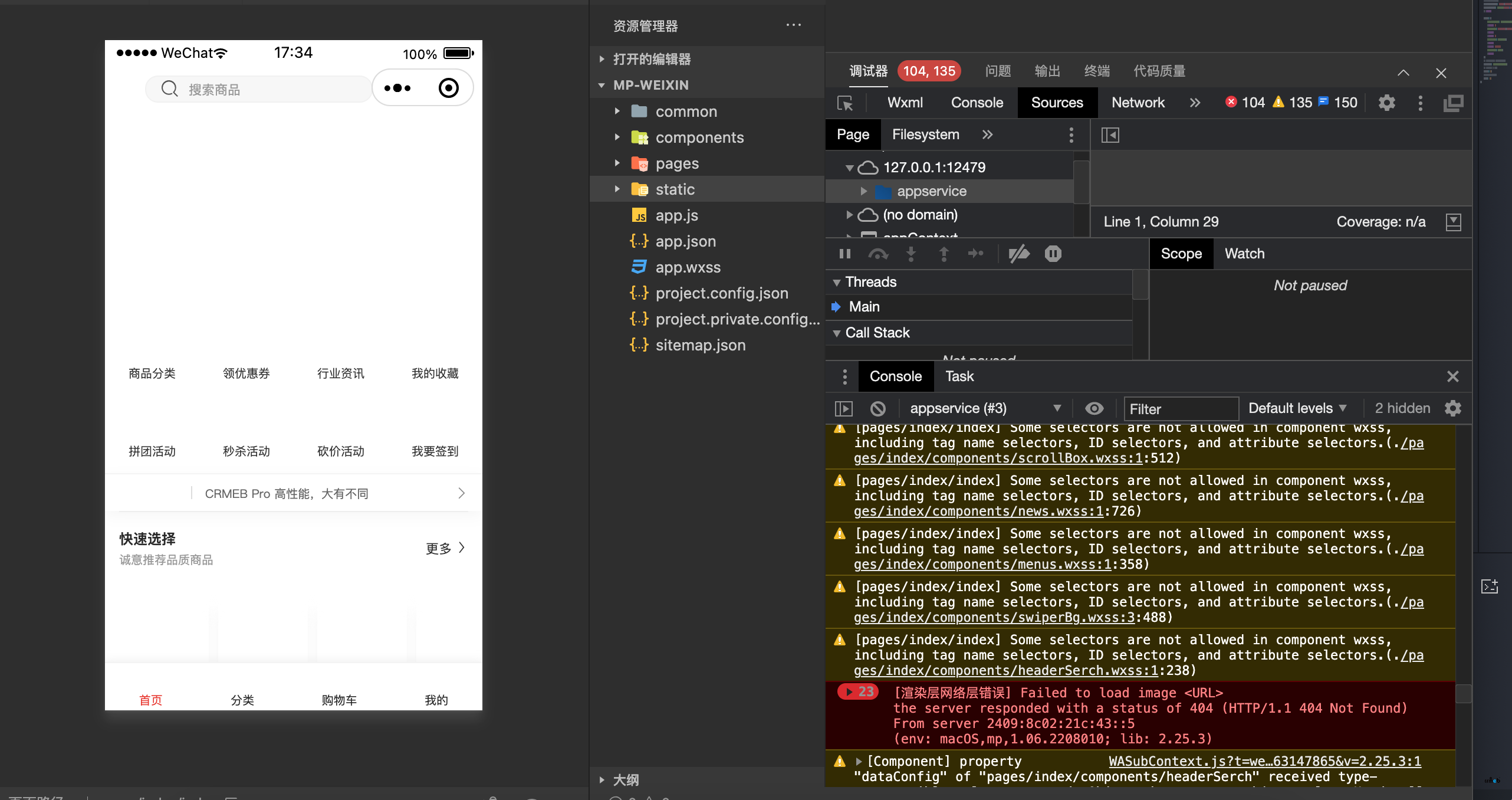Image resolution: width=1512 pixels, height=800 pixels.
Task: Switch to the Network tab
Action: click(x=1138, y=103)
